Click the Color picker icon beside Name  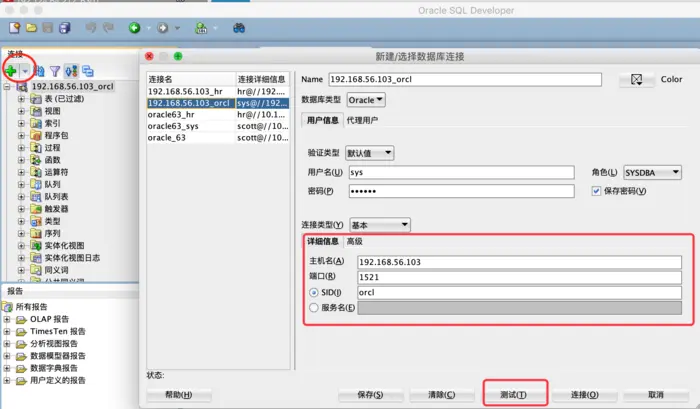click(637, 80)
